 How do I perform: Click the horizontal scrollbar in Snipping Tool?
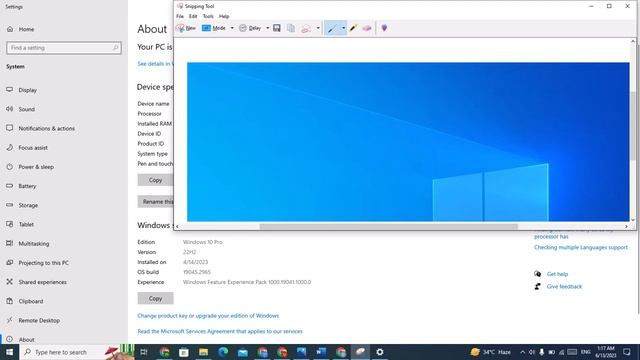[x=389, y=227]
